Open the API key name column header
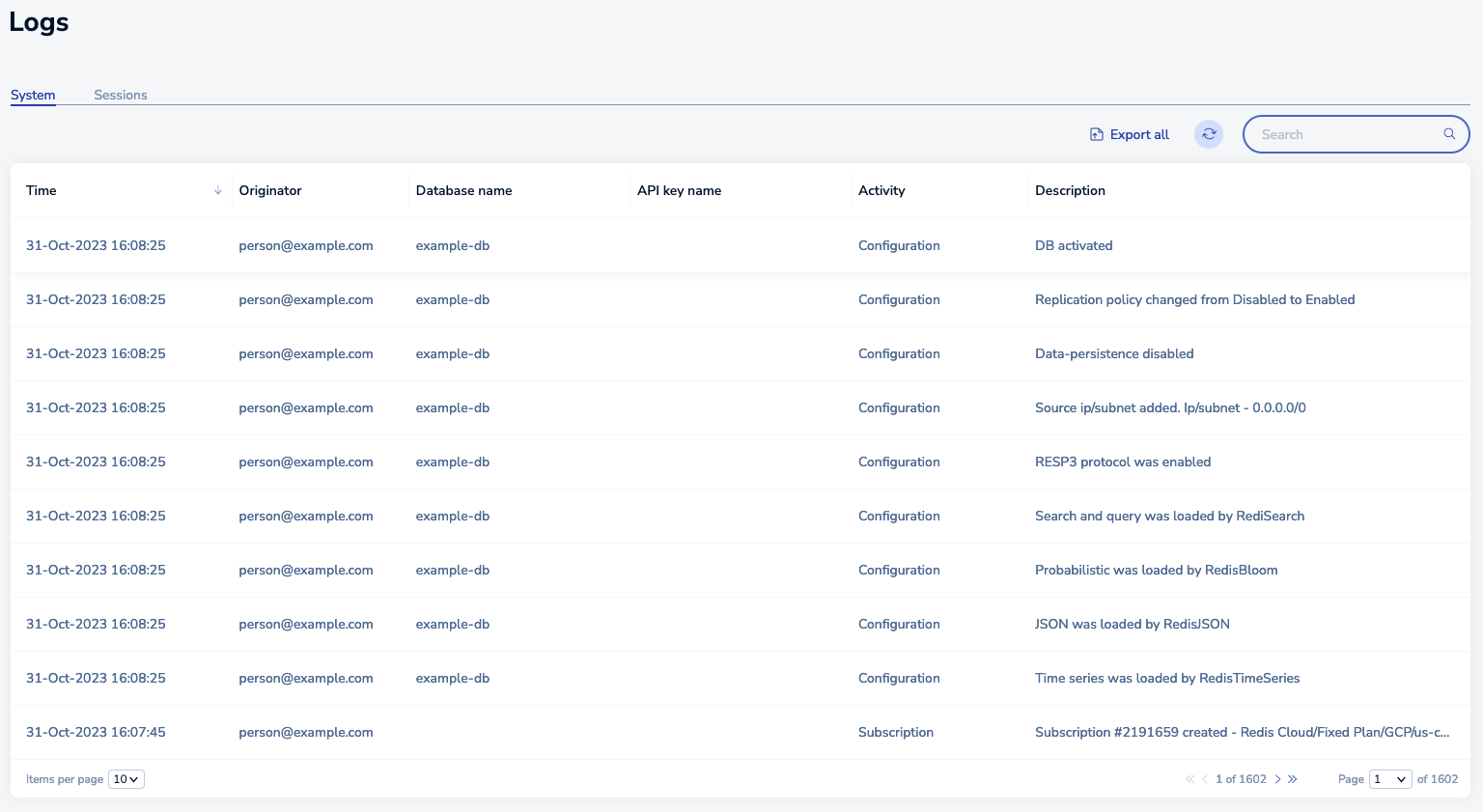The height and width of the screenshot is (812, 1483). [679, 190]
